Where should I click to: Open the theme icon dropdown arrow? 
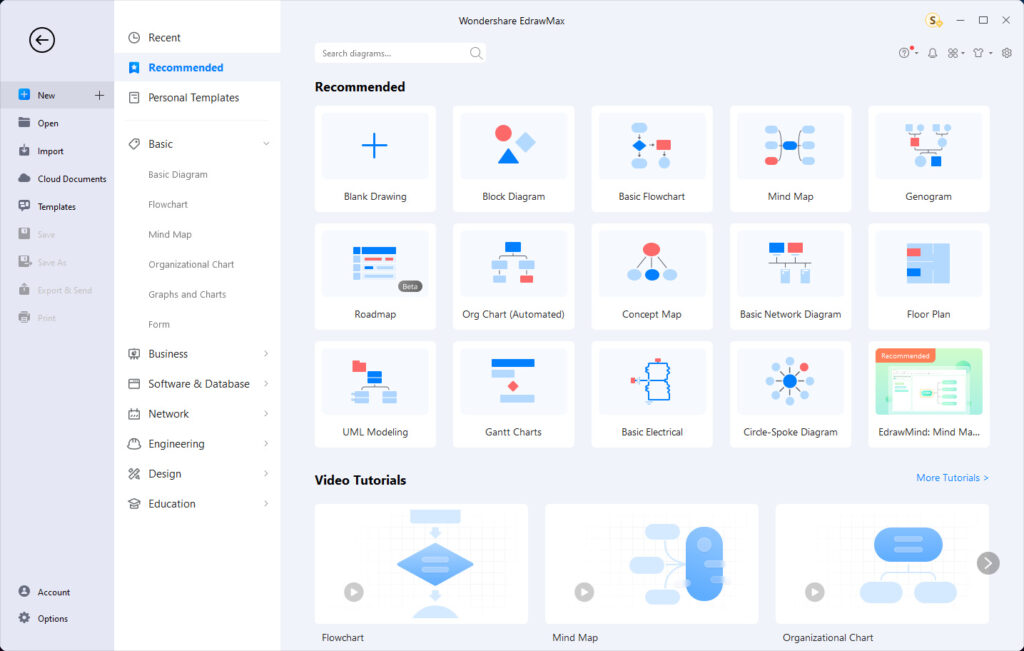(x=991, y=54)
